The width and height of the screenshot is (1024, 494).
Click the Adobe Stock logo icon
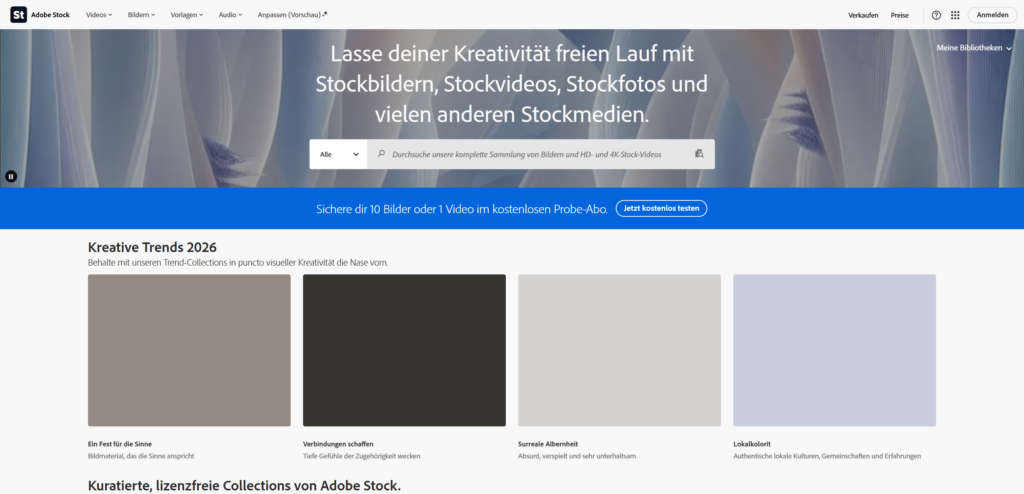(18, 15)
